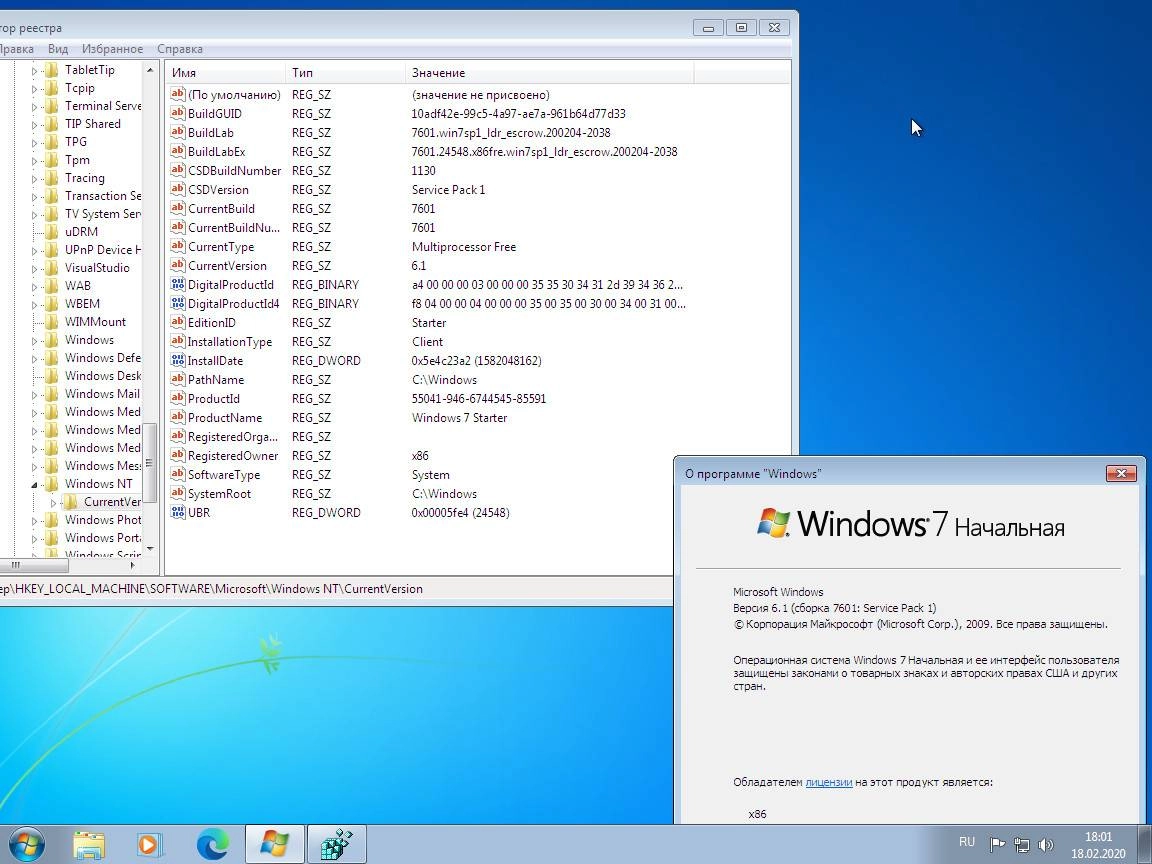The image size is (1152, 864).
Task: Sort by the Значение column header
Action: click(x=550, y=73)
